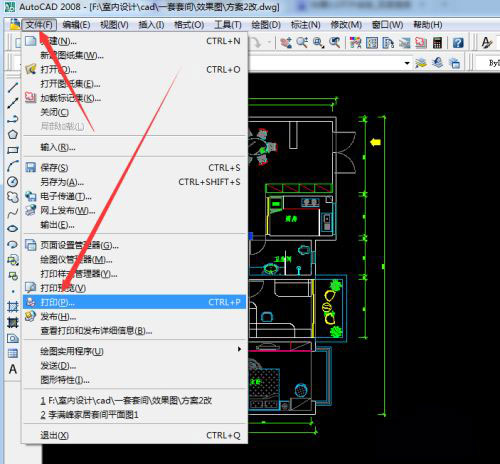Choose 电子传递(T)... menu entry
Viewport: 500px width, 464px height.
(x=135, y=196)
